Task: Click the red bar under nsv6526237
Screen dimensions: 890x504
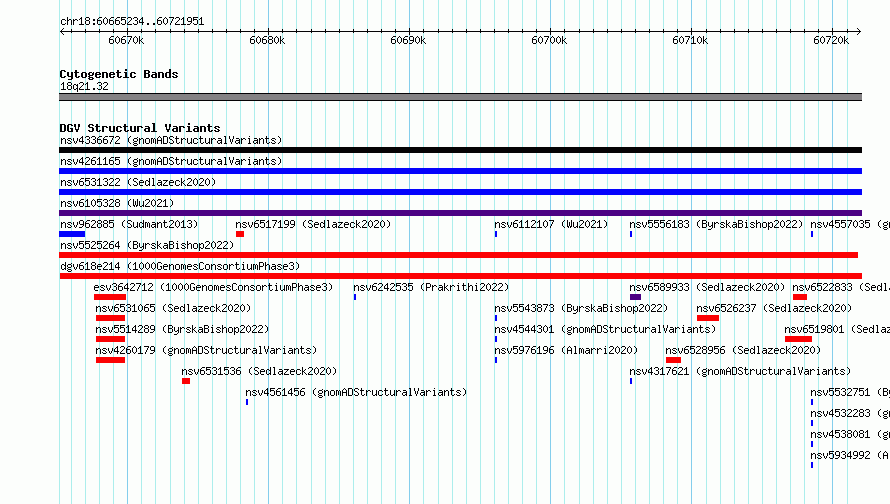Action: click(708, 318)
